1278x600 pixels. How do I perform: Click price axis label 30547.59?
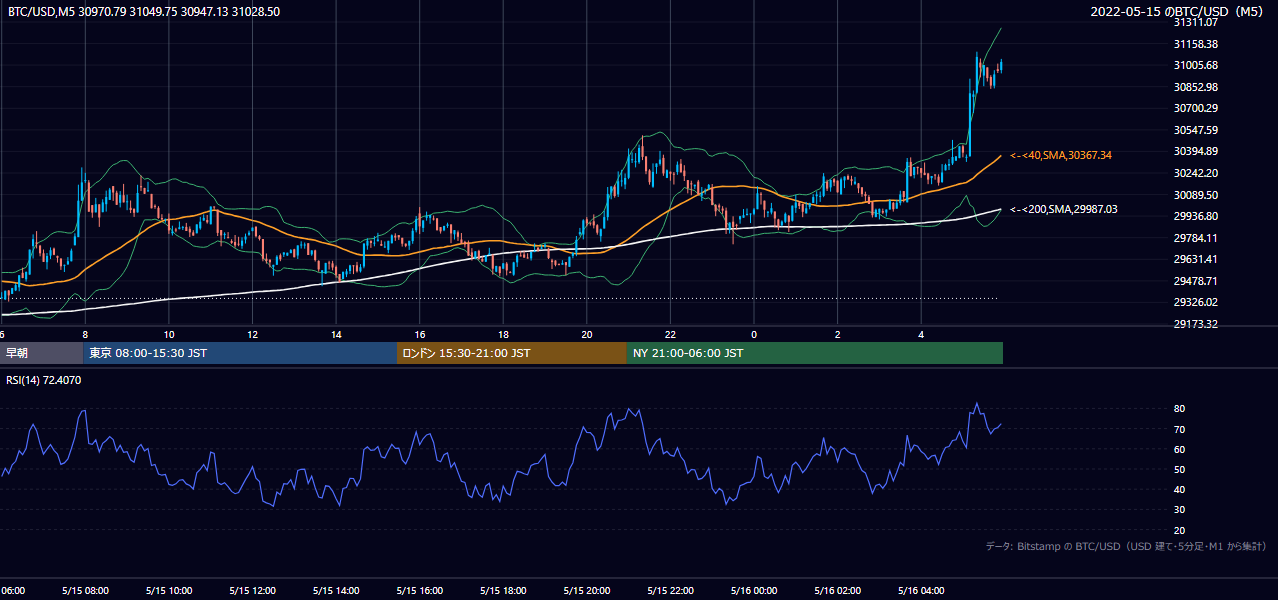[1195, 130]
